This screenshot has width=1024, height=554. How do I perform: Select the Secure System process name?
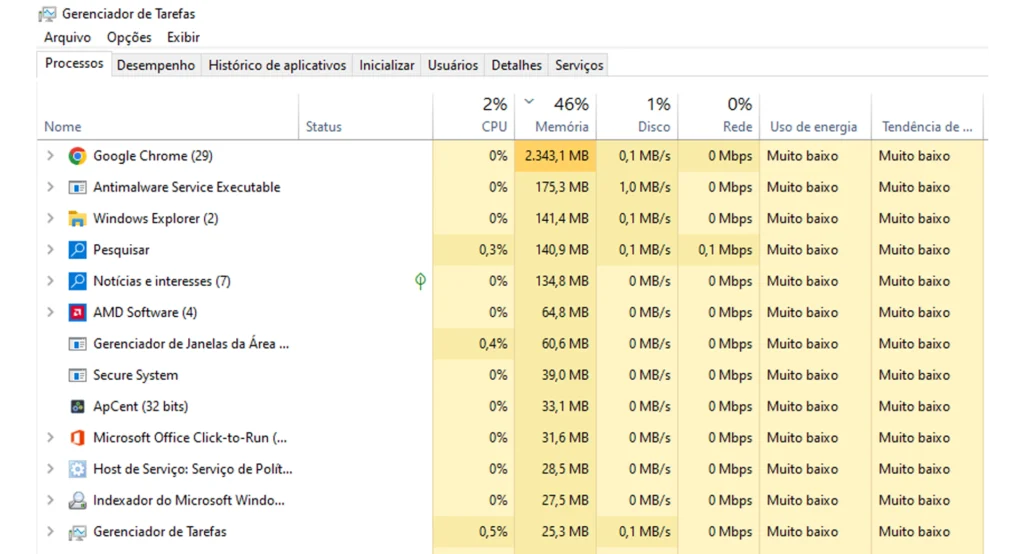135,375
